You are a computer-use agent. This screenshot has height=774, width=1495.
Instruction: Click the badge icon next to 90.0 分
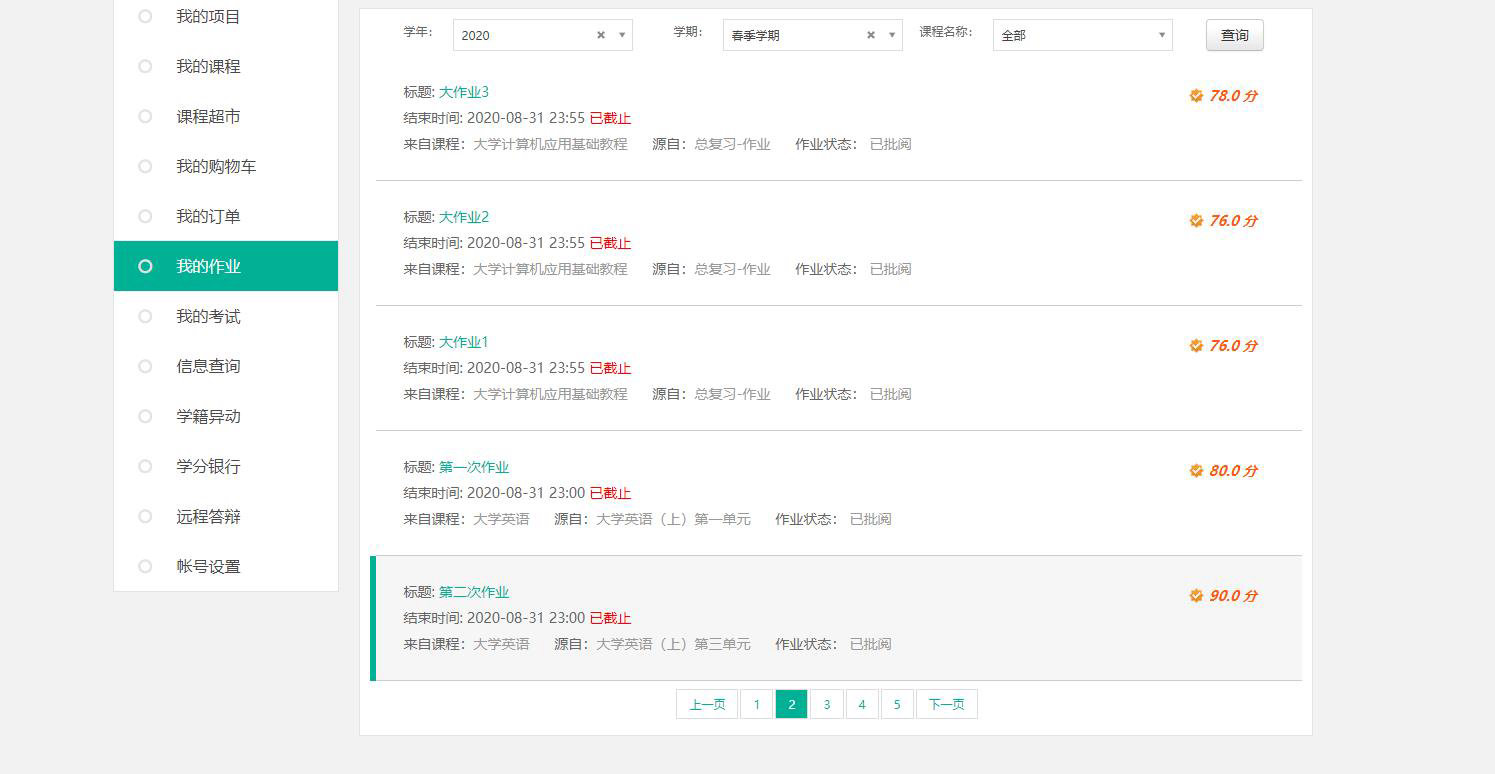coord(1196,596)
